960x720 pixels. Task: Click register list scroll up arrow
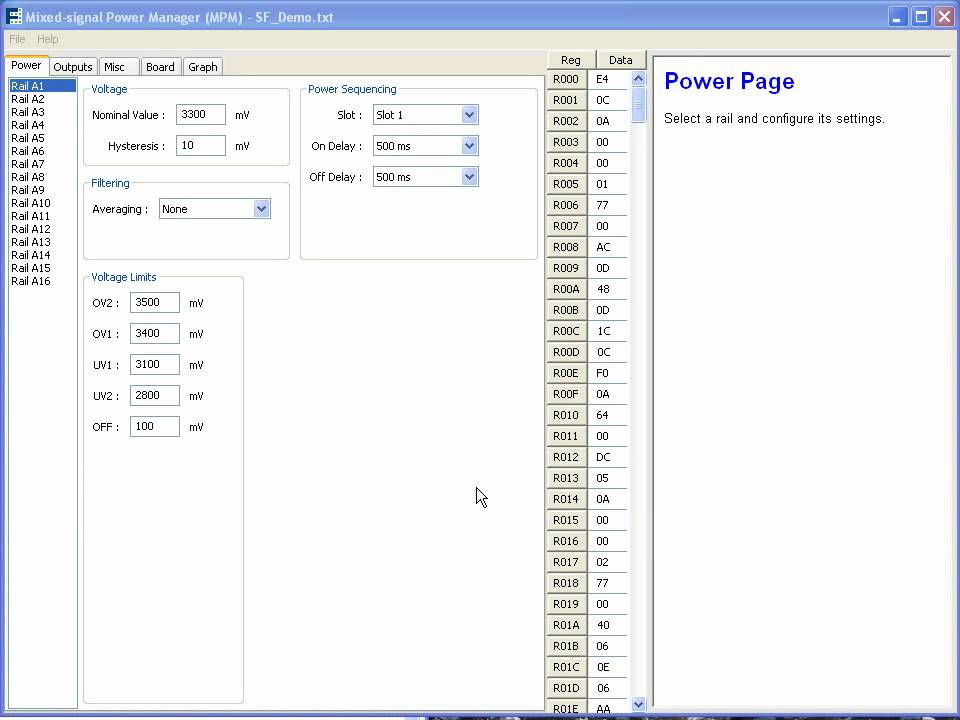coord(638,78)
